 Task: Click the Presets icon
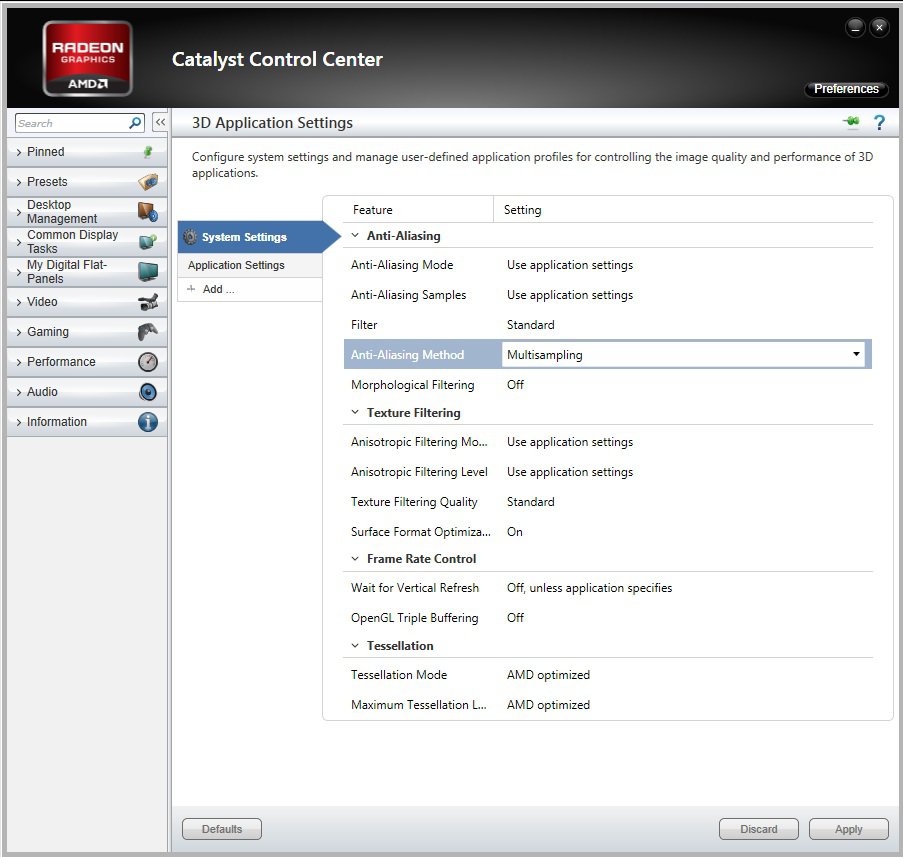[148, 182]
